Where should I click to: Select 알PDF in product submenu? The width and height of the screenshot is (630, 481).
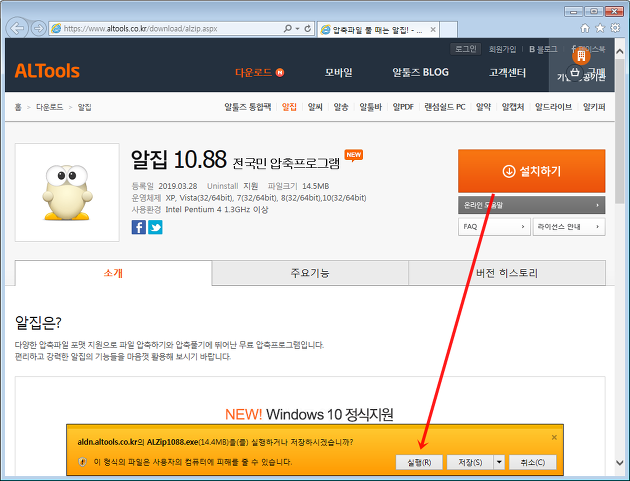(x=403, y=107)
